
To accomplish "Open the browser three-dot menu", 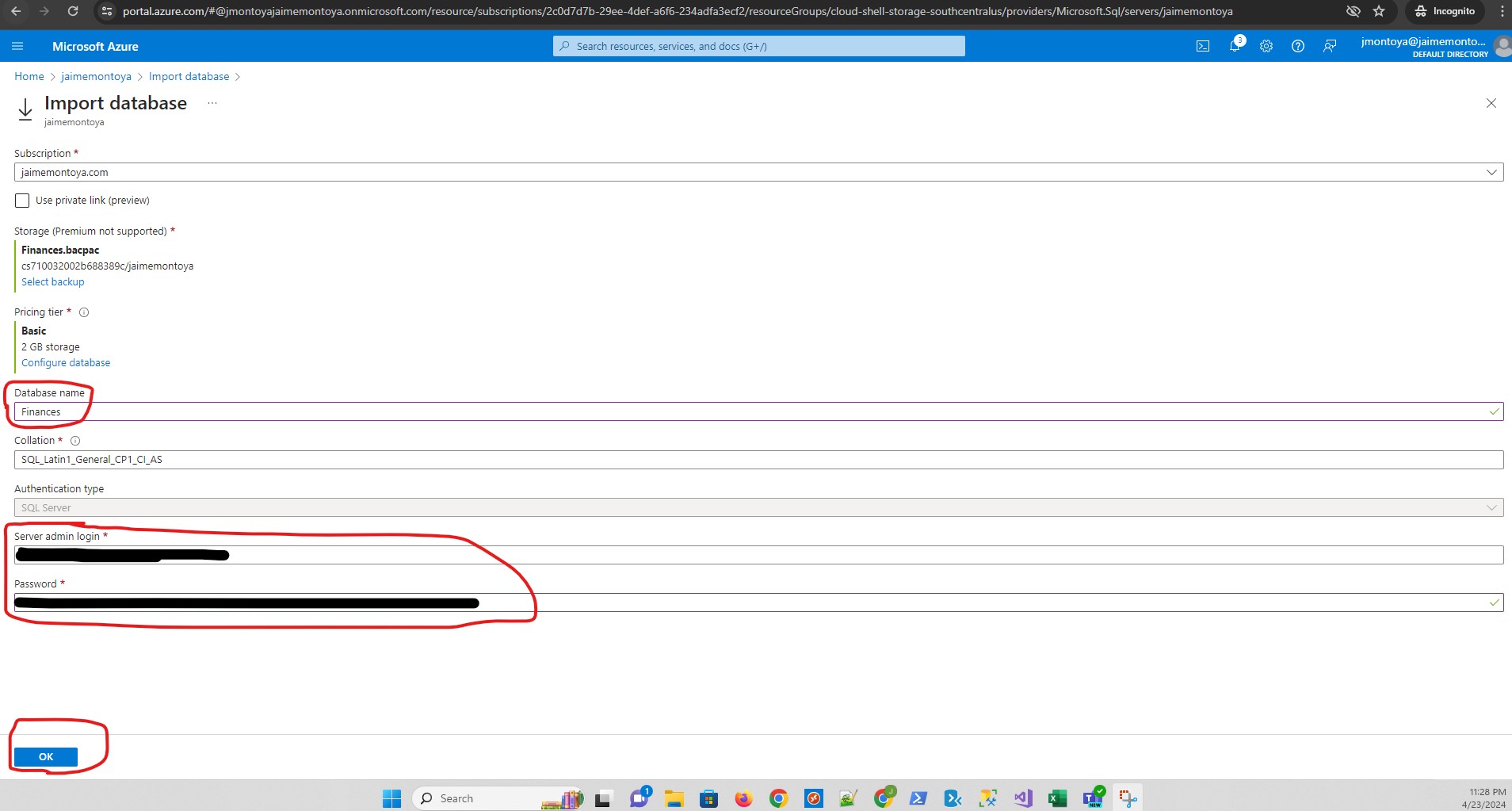I will (1502, 11).
